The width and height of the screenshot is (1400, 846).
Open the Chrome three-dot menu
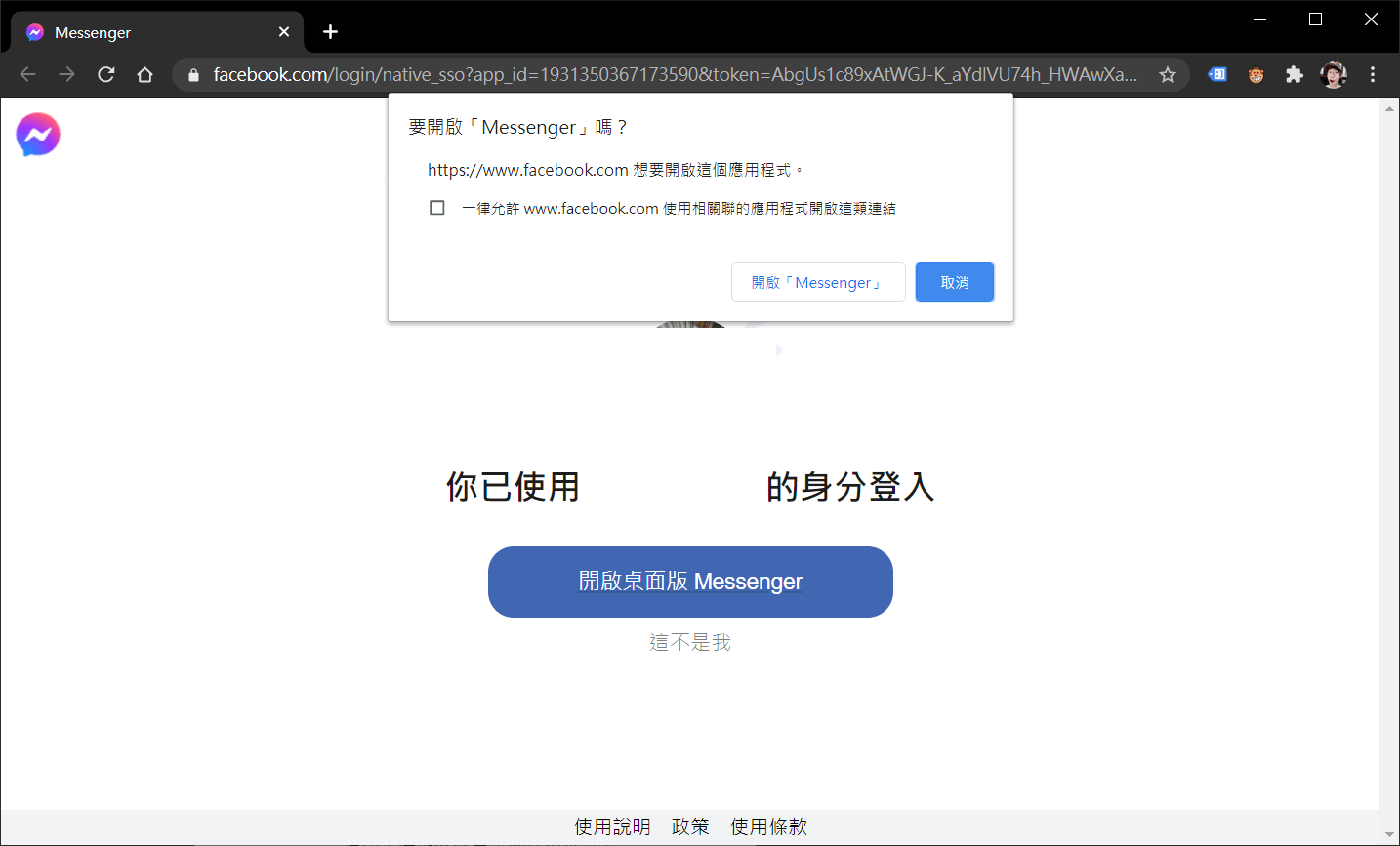tap(1373, 74)
